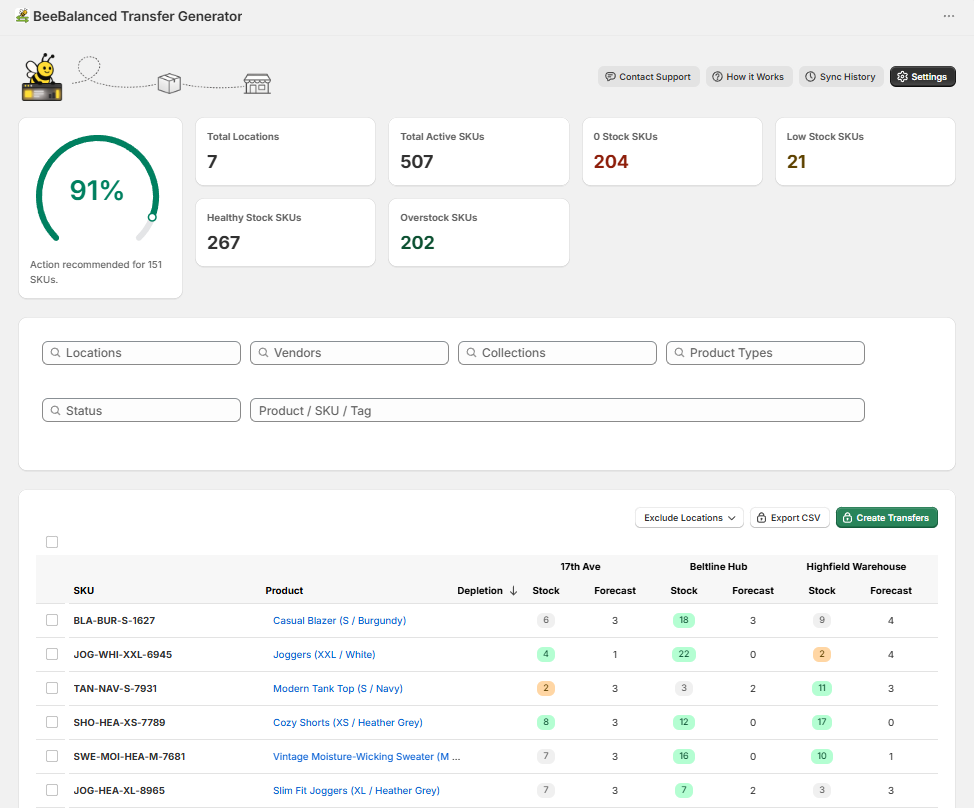The height and width of the screenshot is (808, 974).
Task: Click the question mark icon in How it Works
Action: 717,76
